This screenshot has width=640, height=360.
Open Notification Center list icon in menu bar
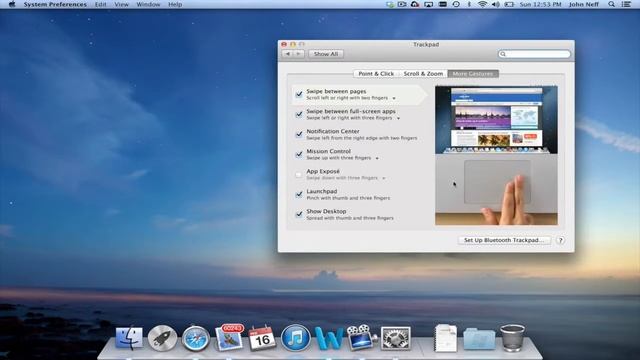[x=626, y=4]
